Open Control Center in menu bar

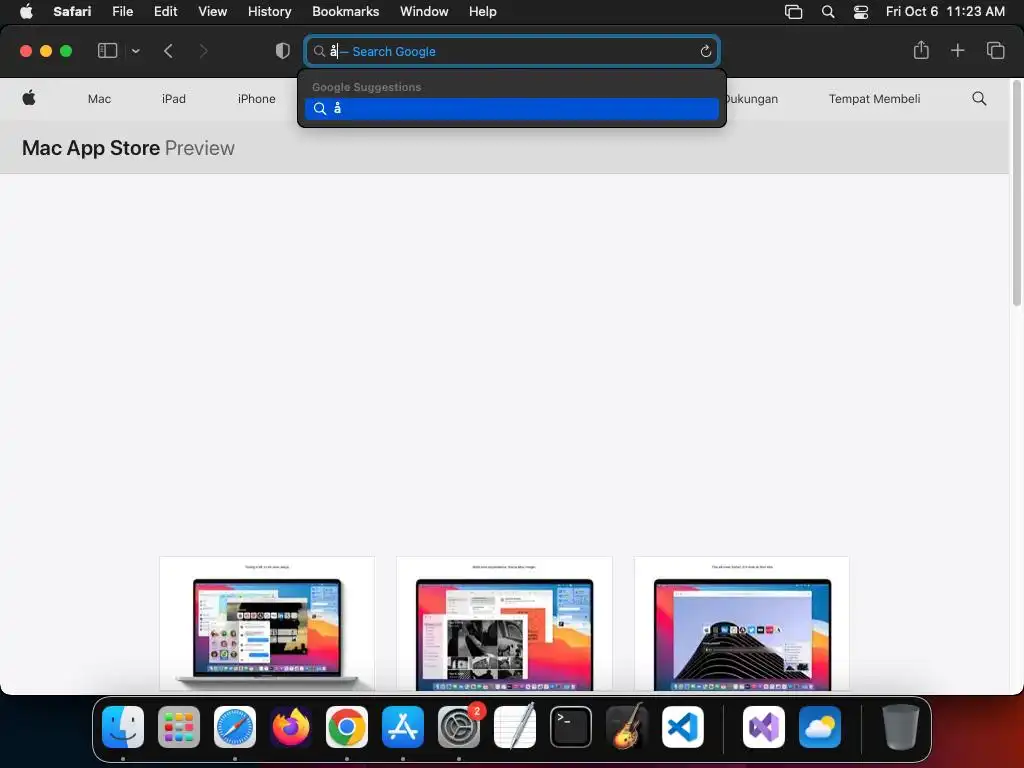tap(861, 12)
